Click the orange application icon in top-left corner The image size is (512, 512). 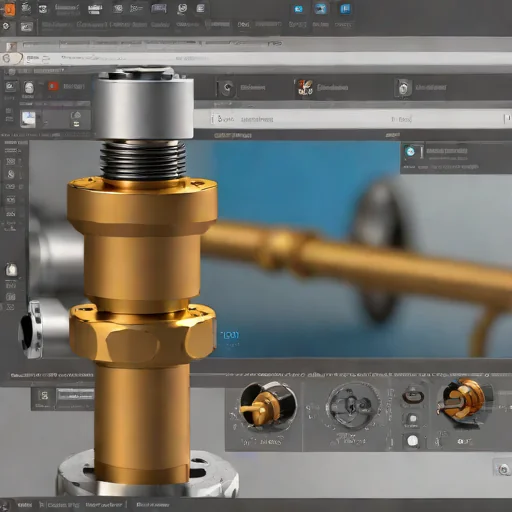pyautogui.click(x=9, y=9)
